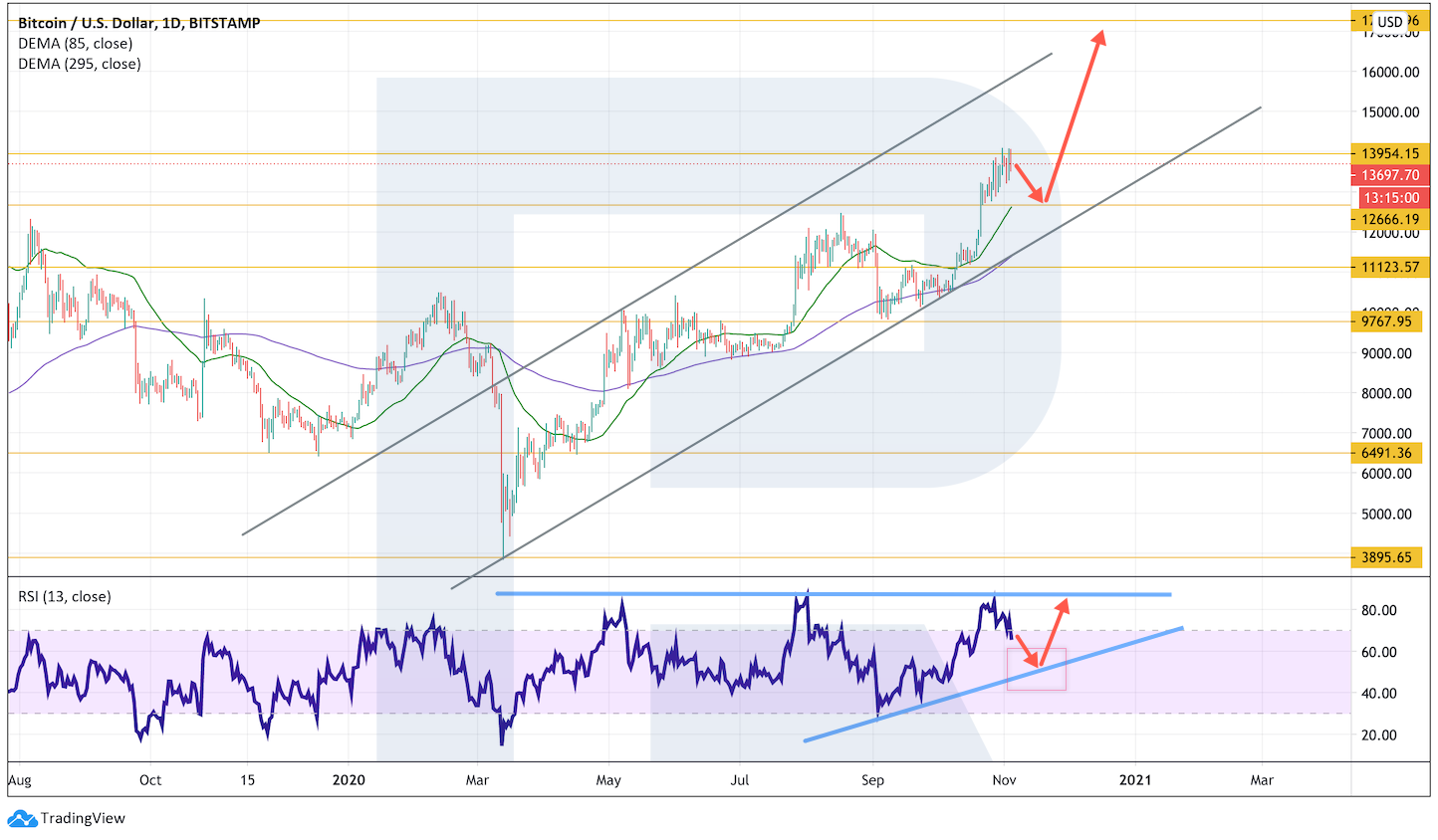Click the red 13697.70 current price label

coord(1389,175)
